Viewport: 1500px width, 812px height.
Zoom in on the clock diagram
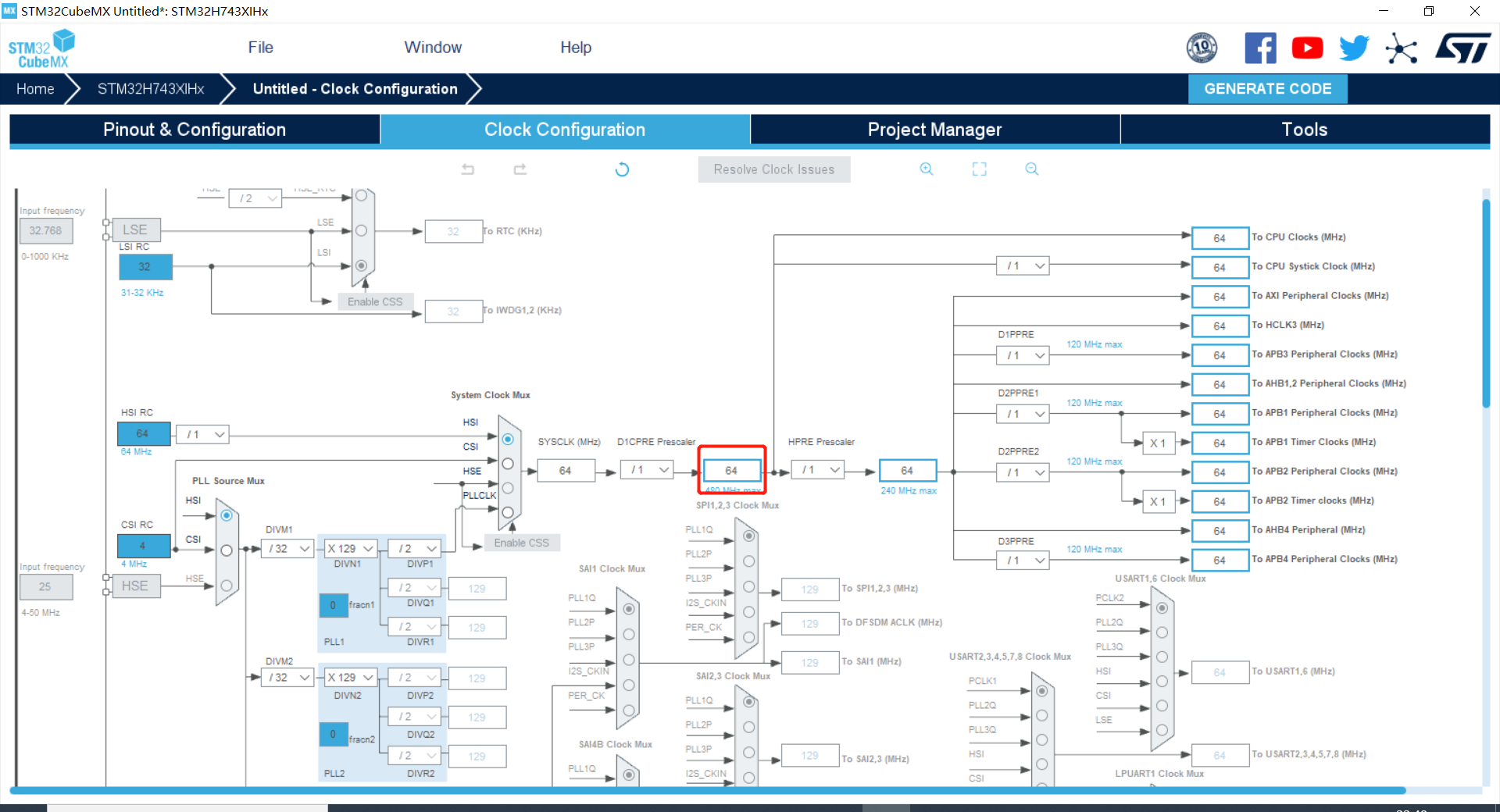click(927, 169)
